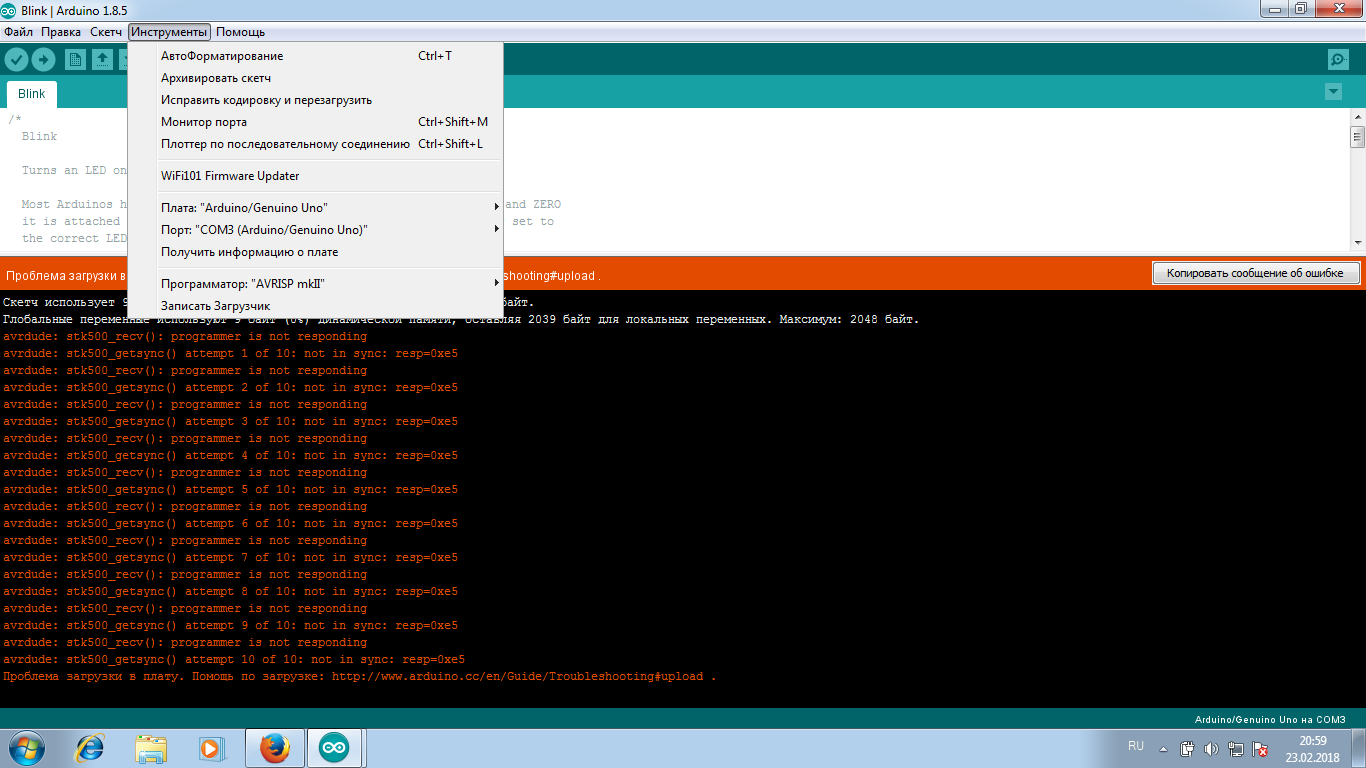
Task: Click the Action Center flag tray icon
Action: click(x=1261, y=748)
